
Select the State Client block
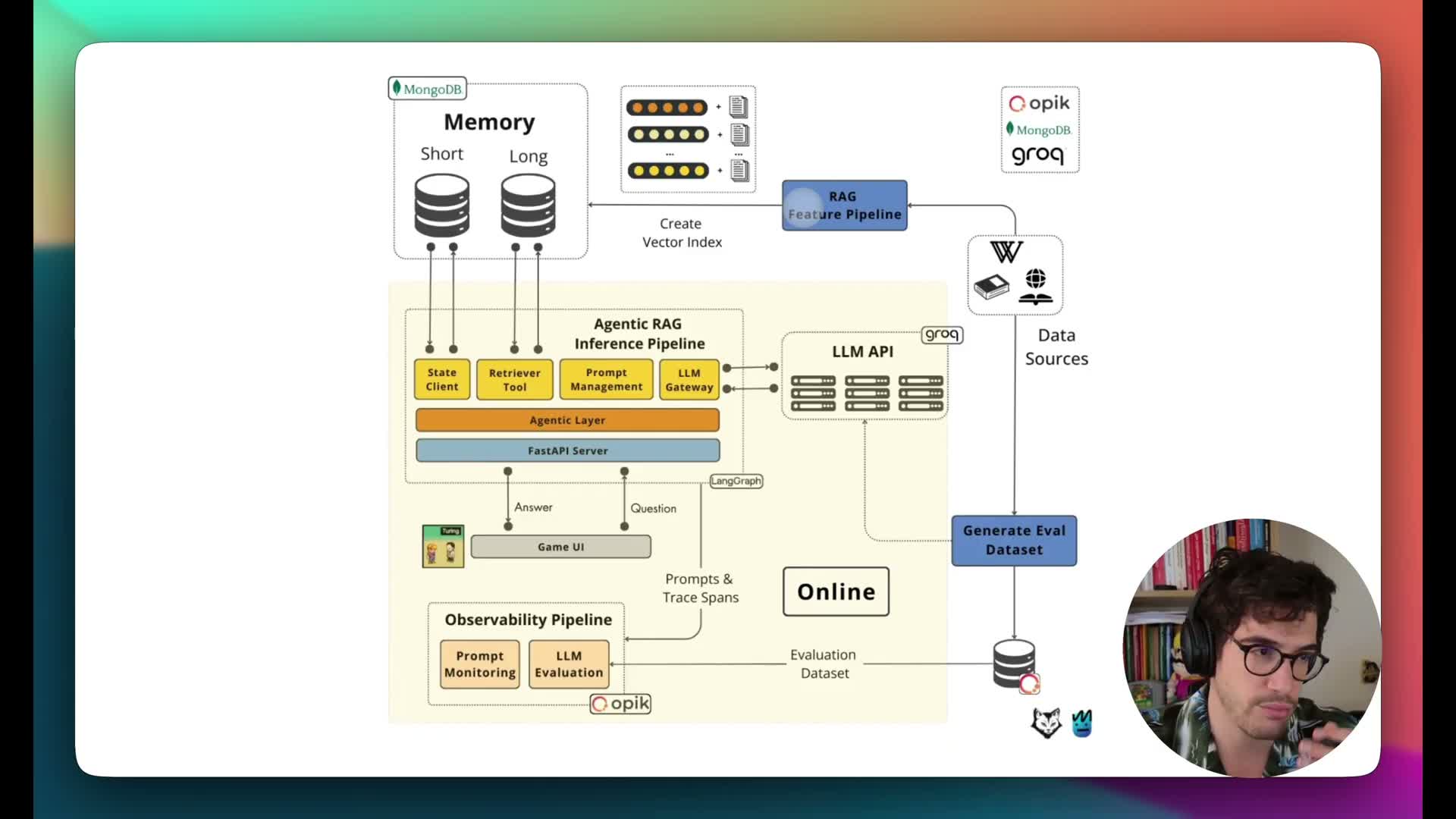click(x=442, y=379)
